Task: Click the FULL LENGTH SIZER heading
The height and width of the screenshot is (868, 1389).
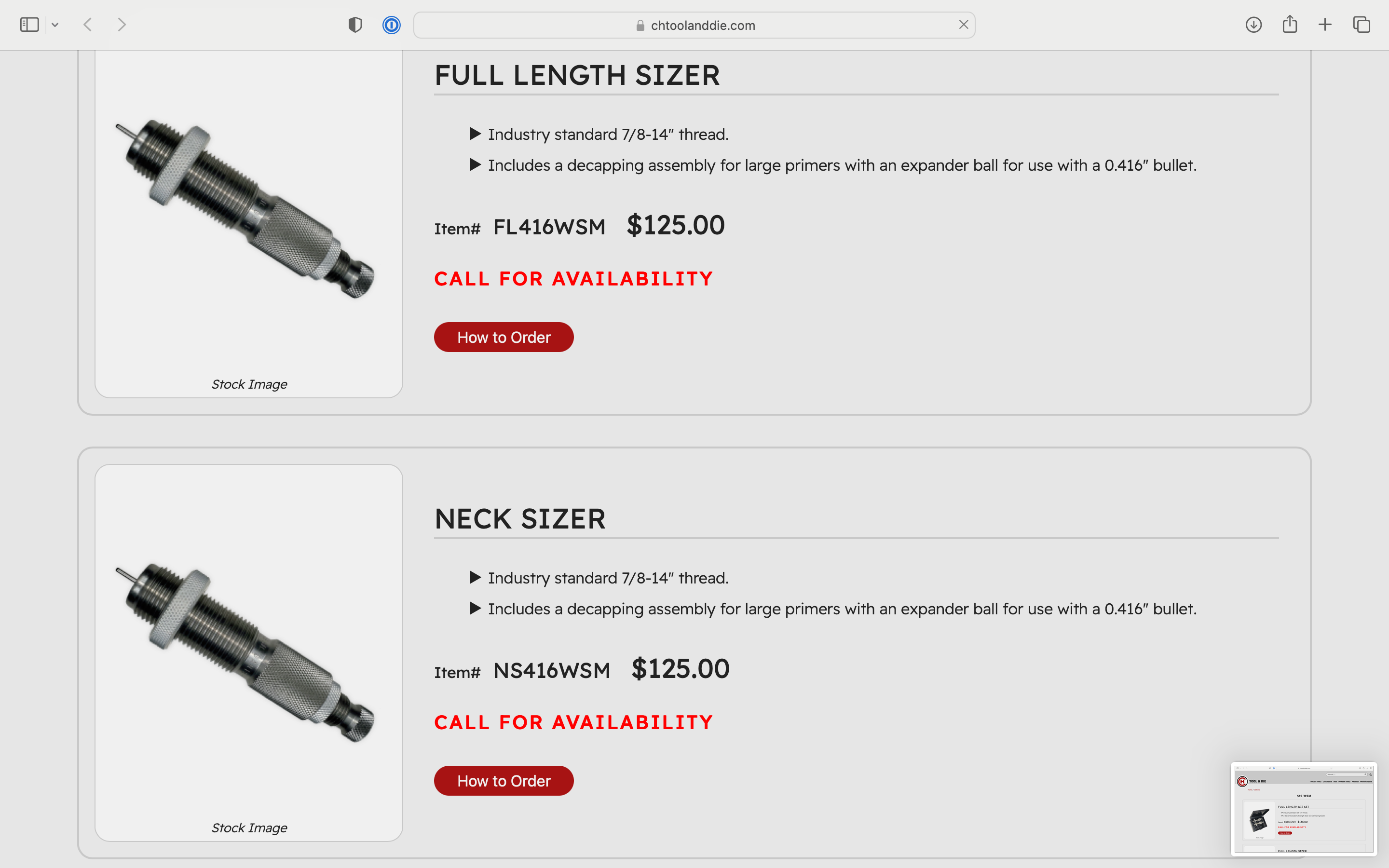Action: click(577, 75)
